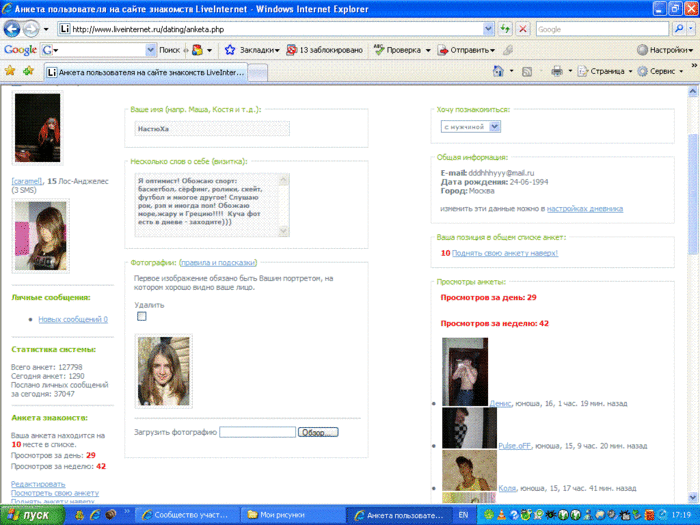Screen dimensions: 700x525
Task: Open the wrench icon on Google toolbar
Action: 508,50
